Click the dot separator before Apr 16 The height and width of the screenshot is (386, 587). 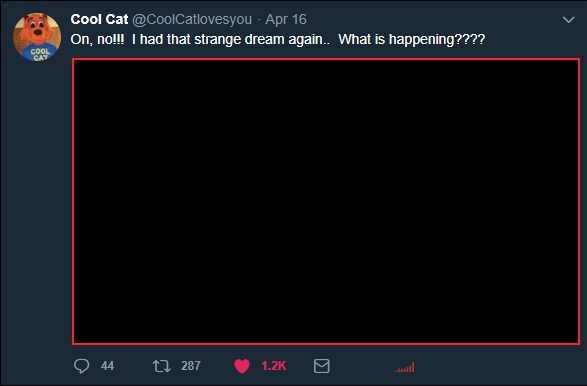pos(259,20)
